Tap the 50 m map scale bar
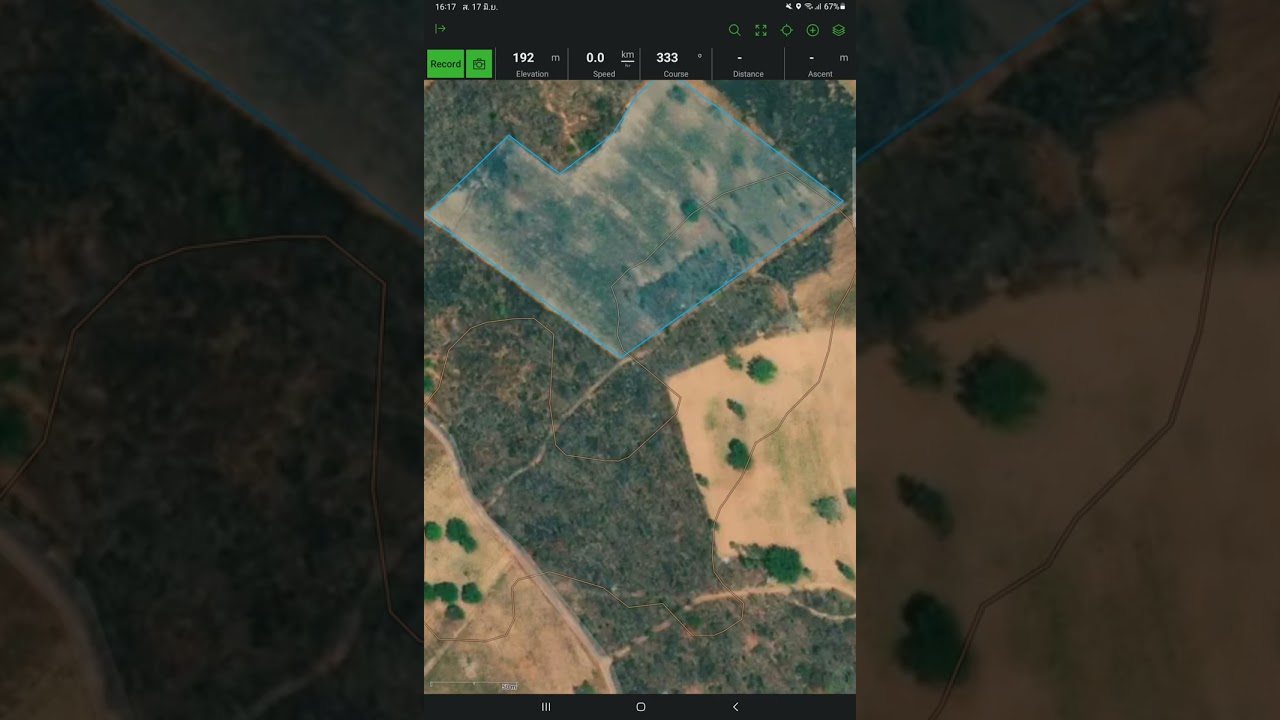The height and width of the screenshot is (720, 1280). [x=473, y=686]
